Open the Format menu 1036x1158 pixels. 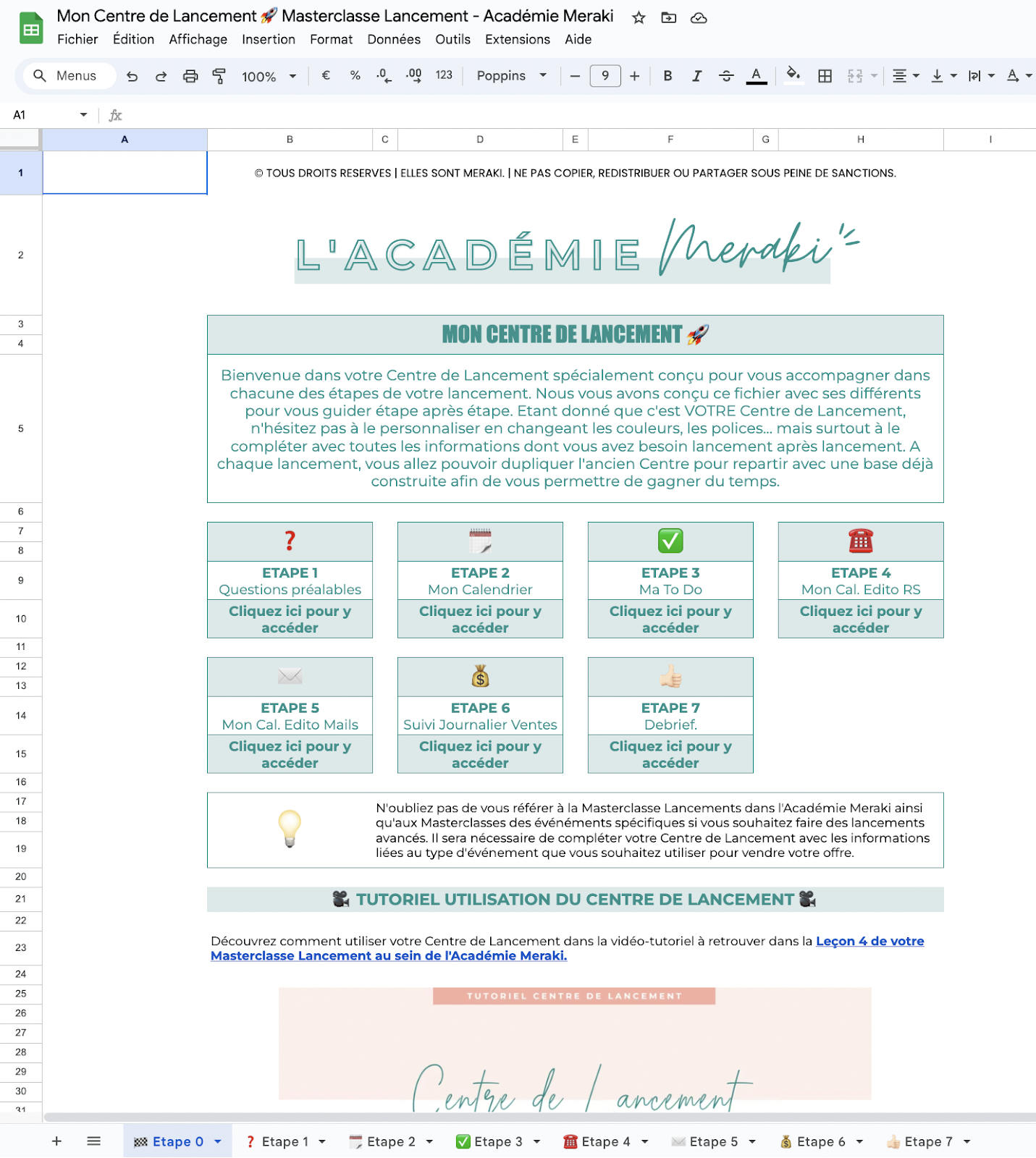pyautogui.click(x=332, y=39)
